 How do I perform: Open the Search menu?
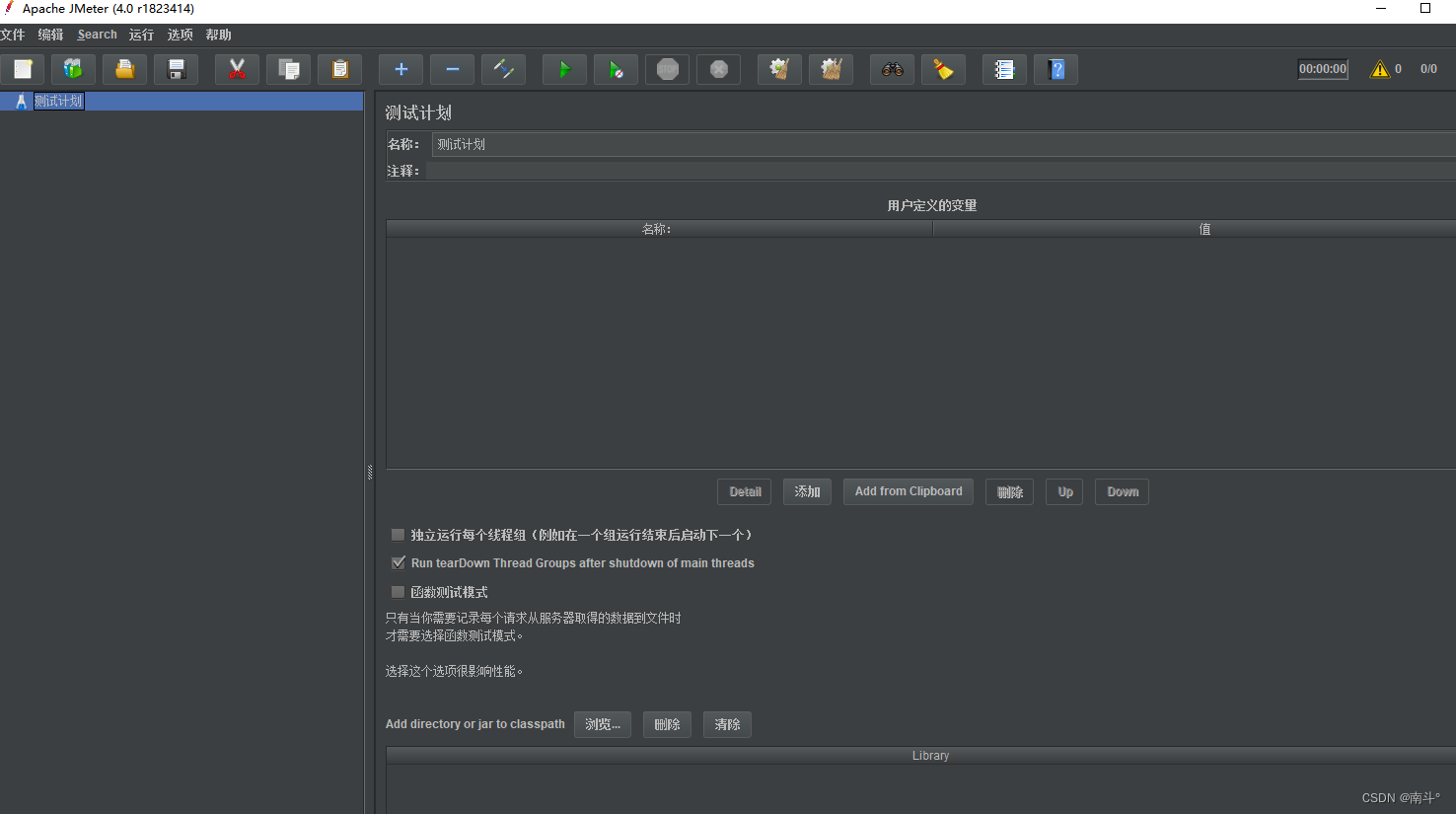(x=97, y=35)
